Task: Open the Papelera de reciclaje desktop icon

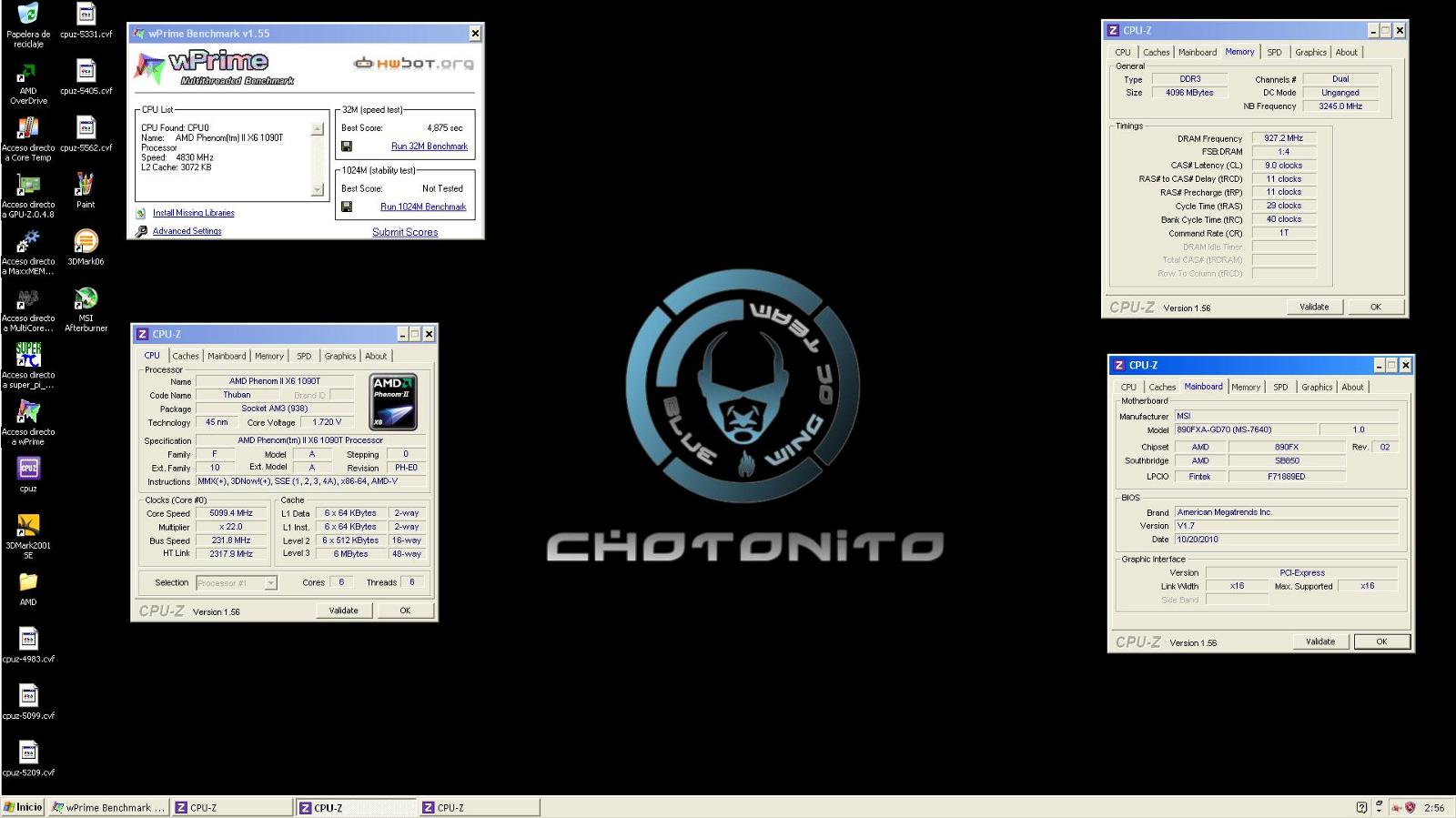Action: pos(28,14)
